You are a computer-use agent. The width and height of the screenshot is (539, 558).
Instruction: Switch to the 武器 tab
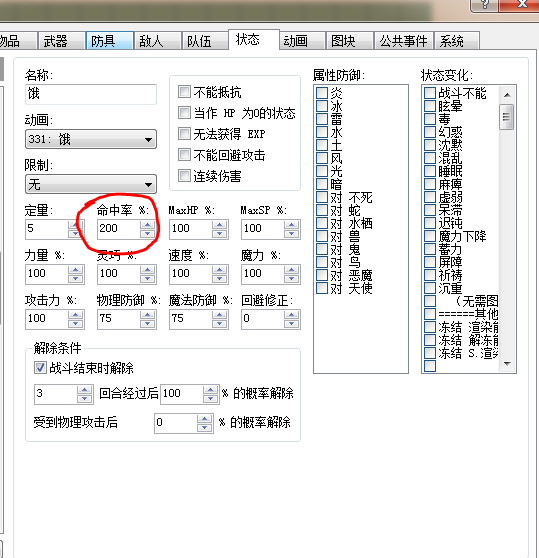coord(62,41)
